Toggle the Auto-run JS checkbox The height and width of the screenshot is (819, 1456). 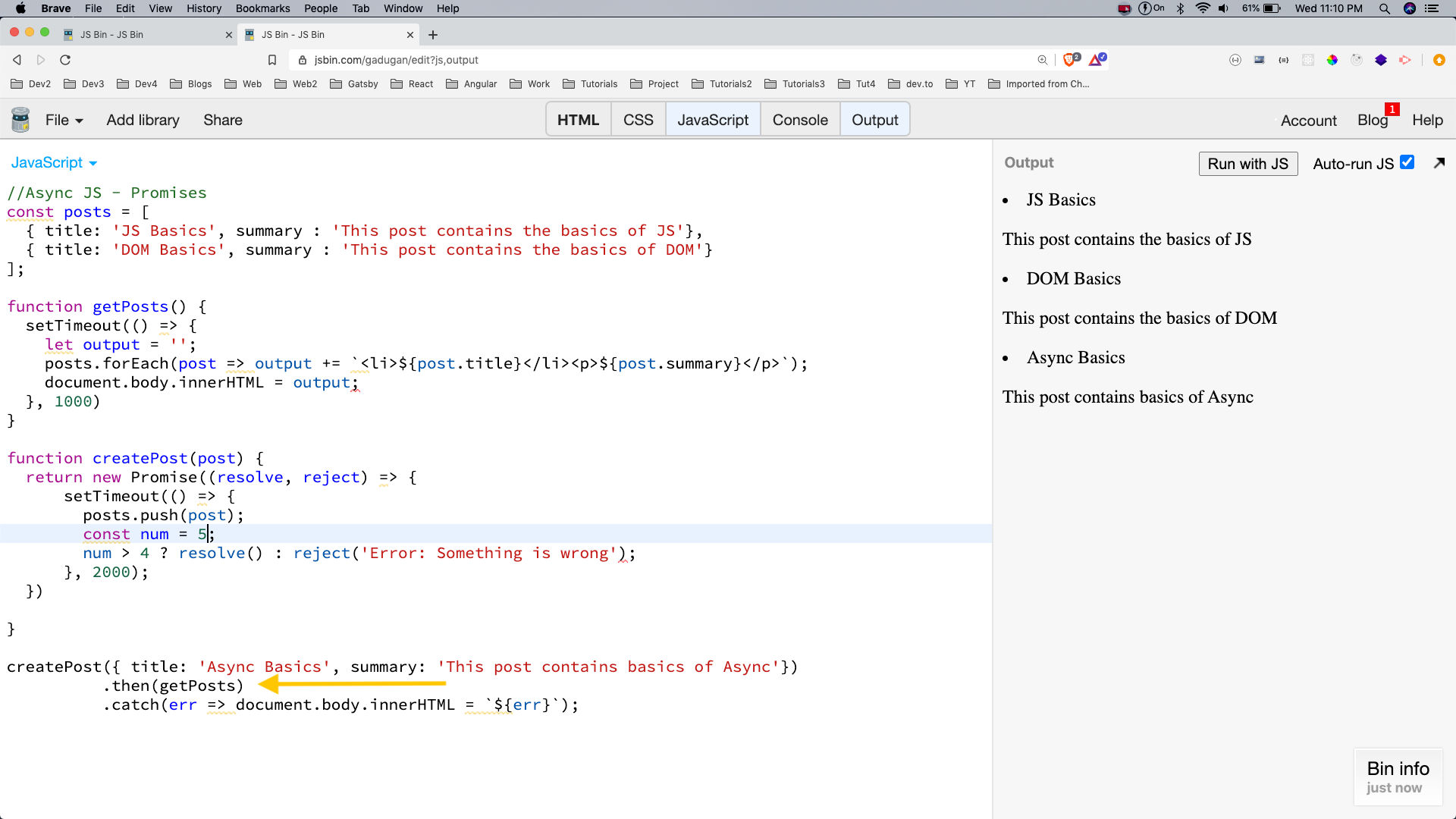pos(1407,162)
